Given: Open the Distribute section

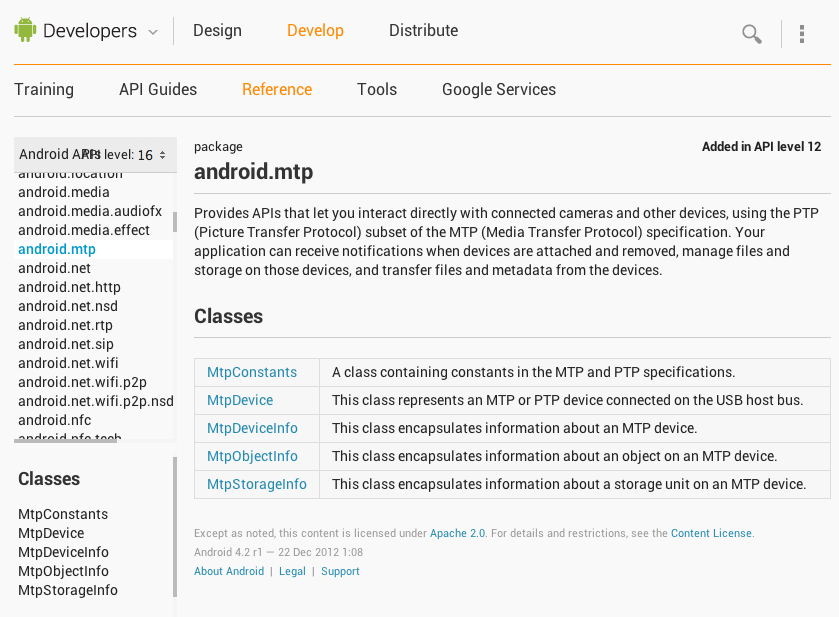Looking at the screenshot, I should (423, 31).
